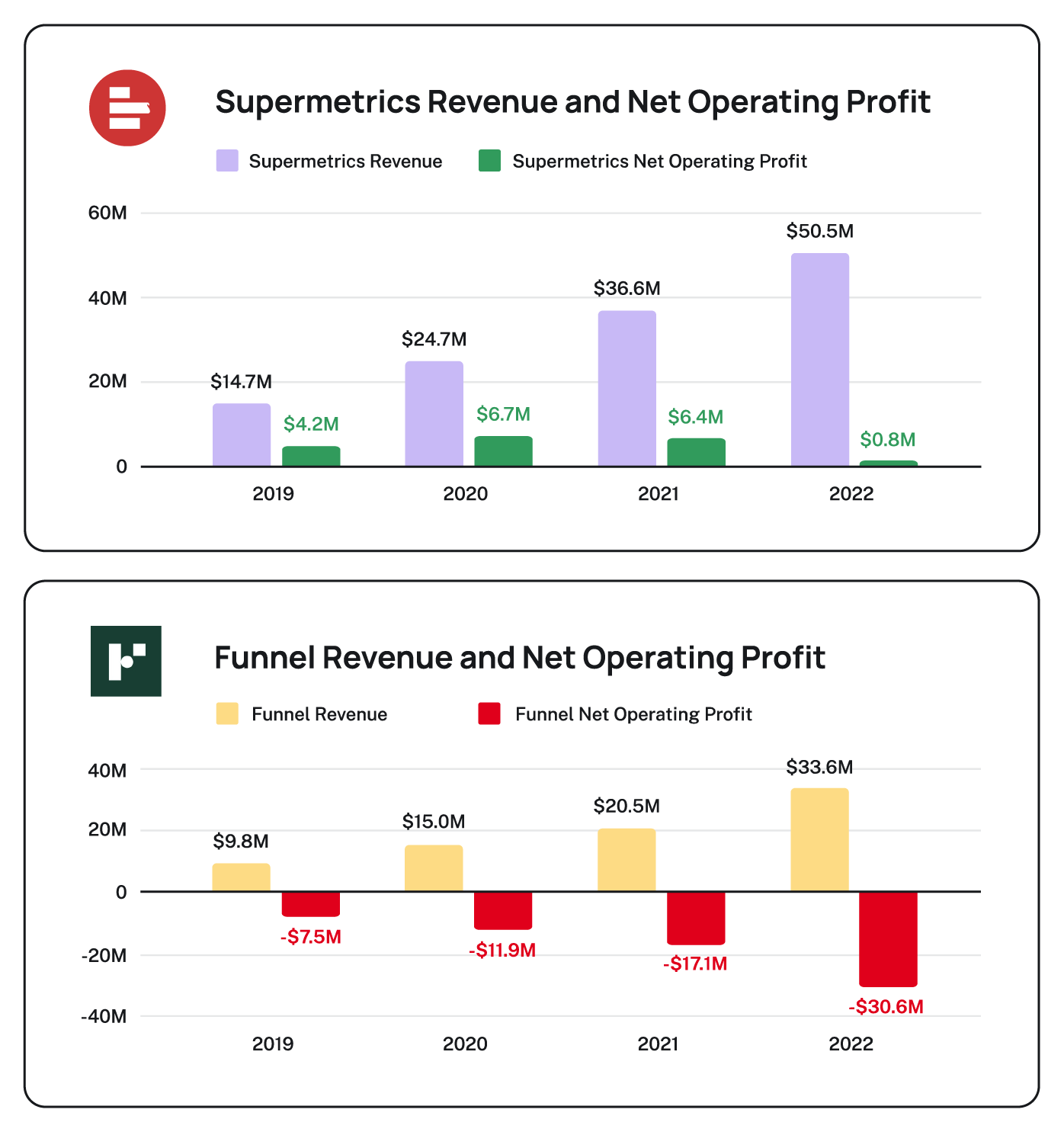1064x1132 pixels.
Task: Toggle the Funnel Net Operating Profit legend label
Action: click(633, 714)
